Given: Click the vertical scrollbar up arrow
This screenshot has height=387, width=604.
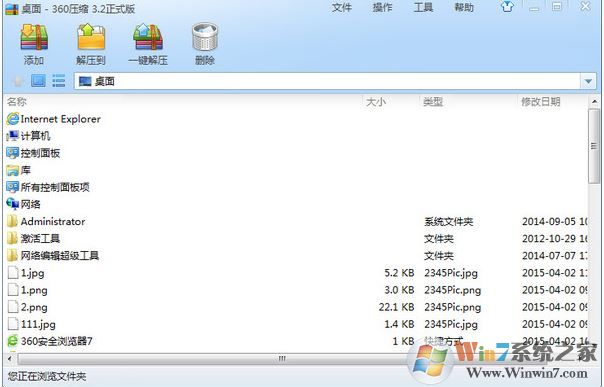Looking at the screenshot, I should pos(594,102).
